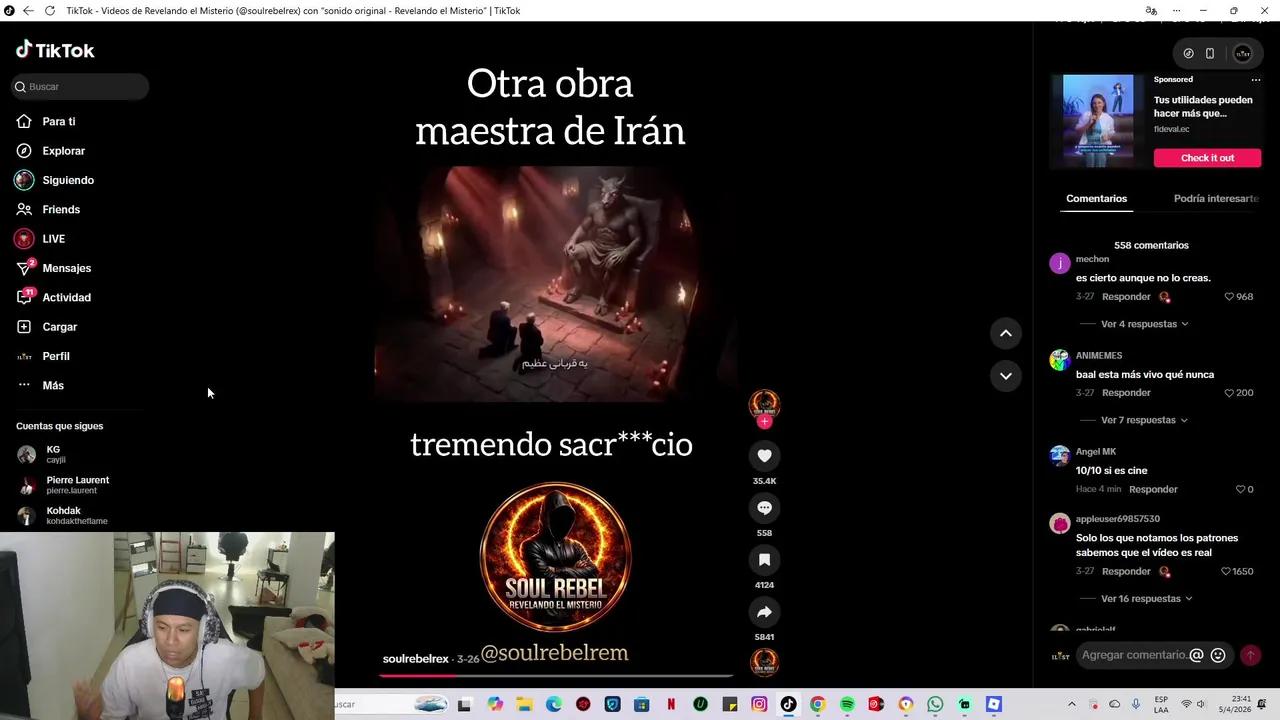Show hidden system tray icons chevron

coord(1071,705)
